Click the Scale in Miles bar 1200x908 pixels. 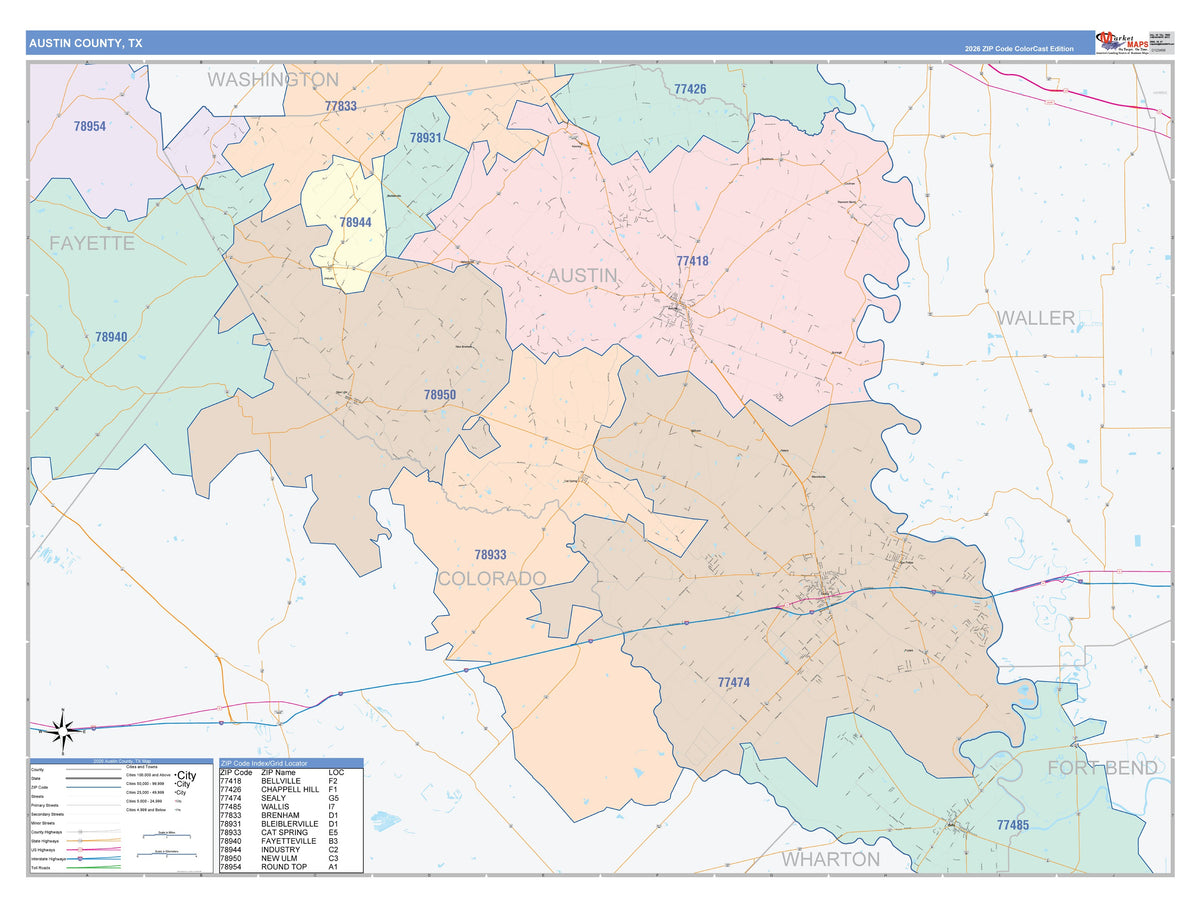[x=167, y=834]
